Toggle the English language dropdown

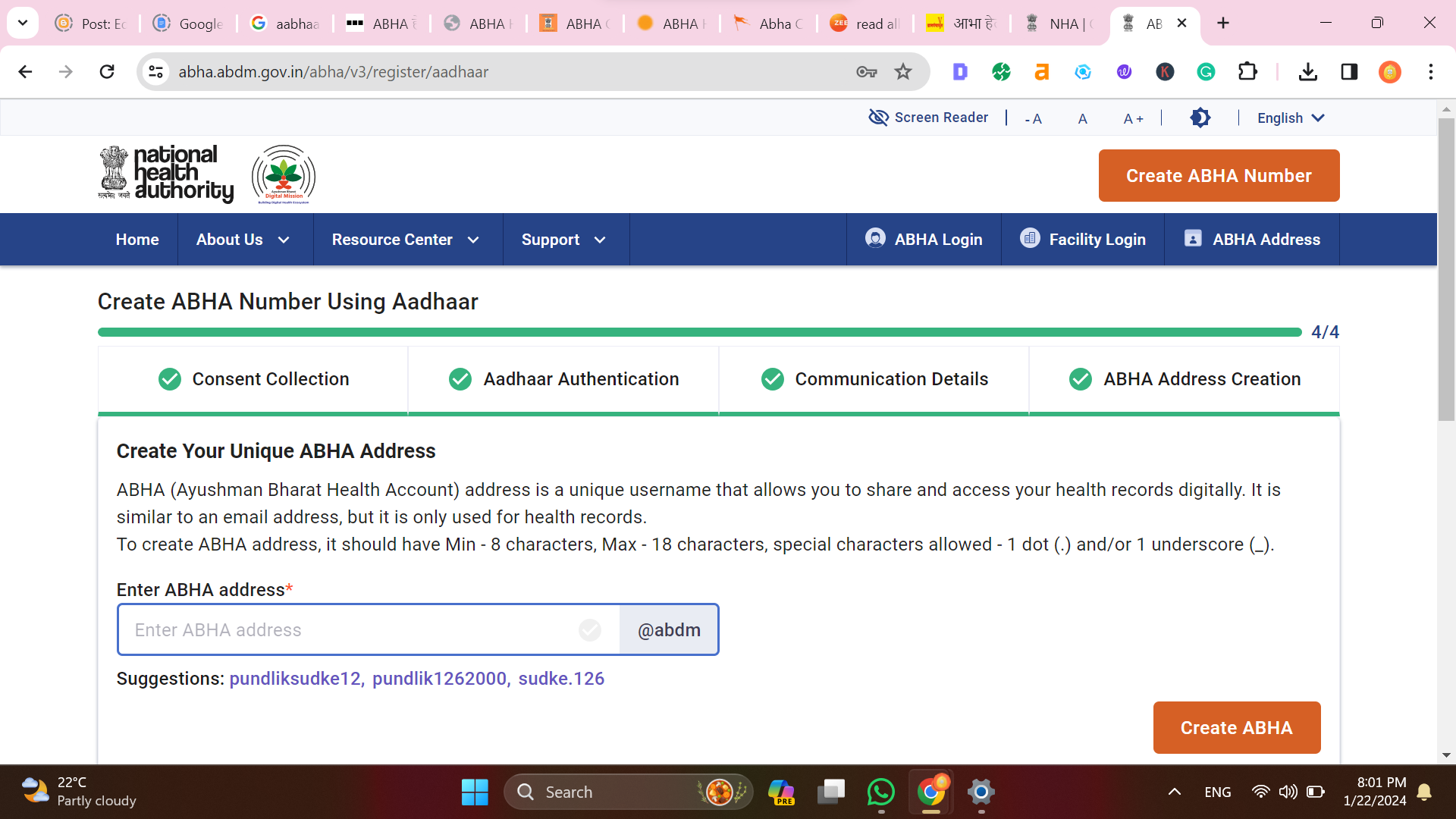click(1290, 118)
